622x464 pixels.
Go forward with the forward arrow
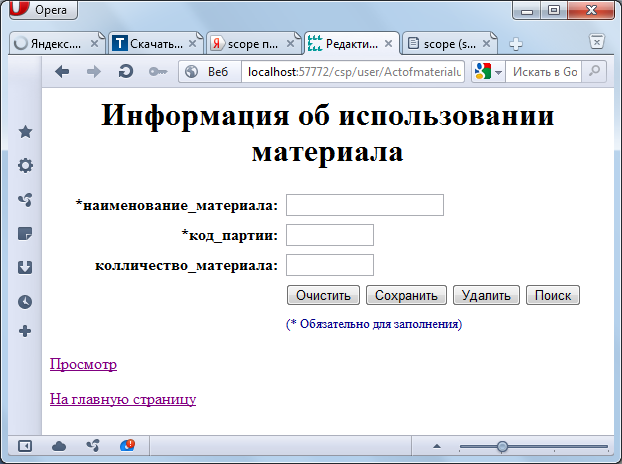pyautogui.click(x=94, y=72)
